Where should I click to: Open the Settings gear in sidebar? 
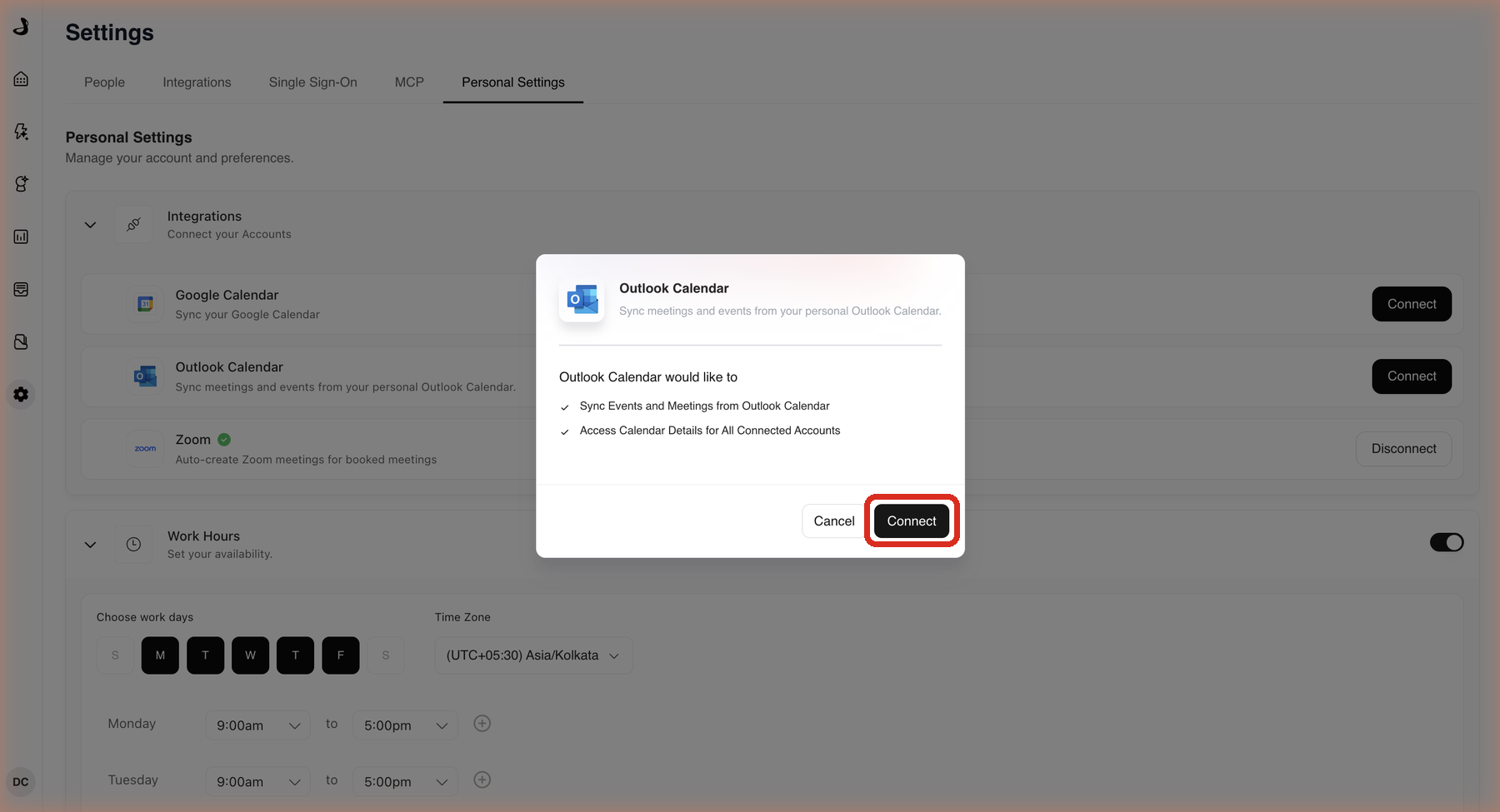[x=21, y=394]
